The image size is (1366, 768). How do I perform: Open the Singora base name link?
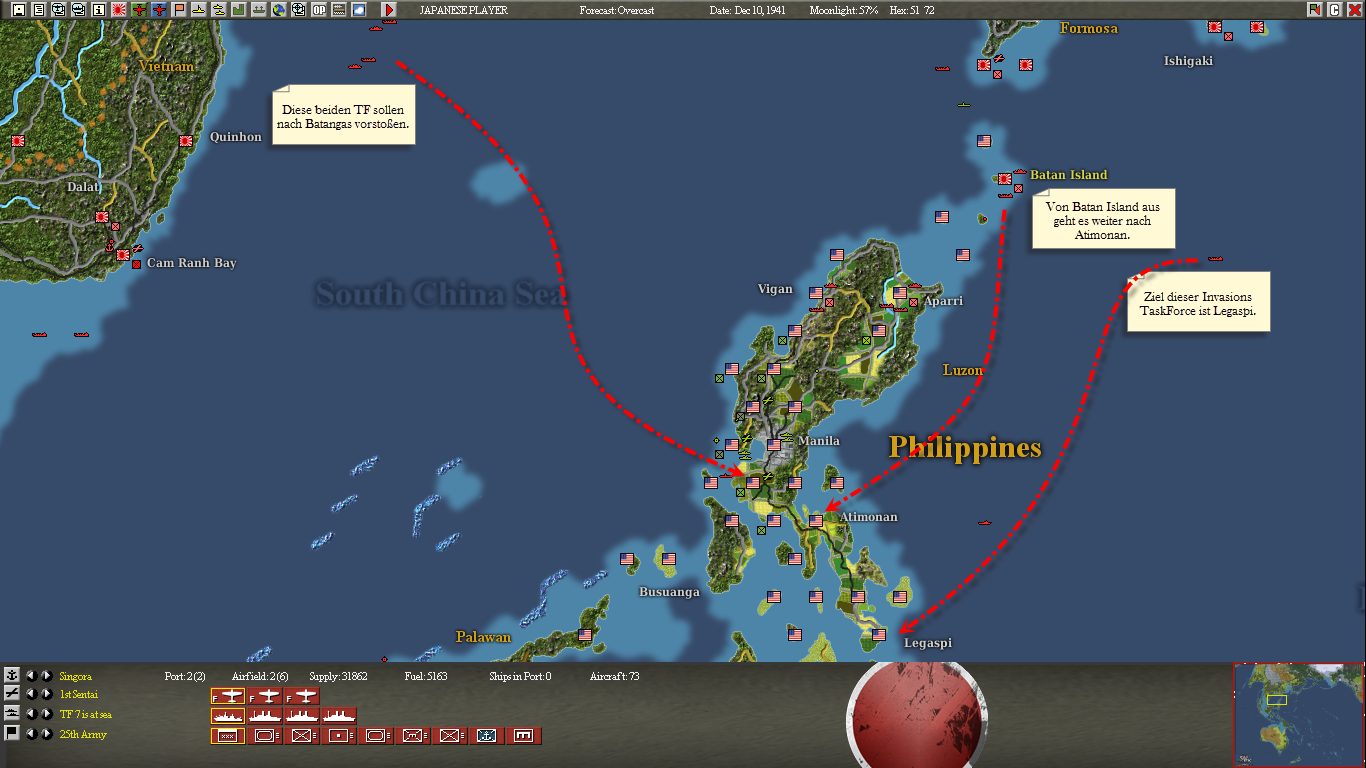(75, 677)
